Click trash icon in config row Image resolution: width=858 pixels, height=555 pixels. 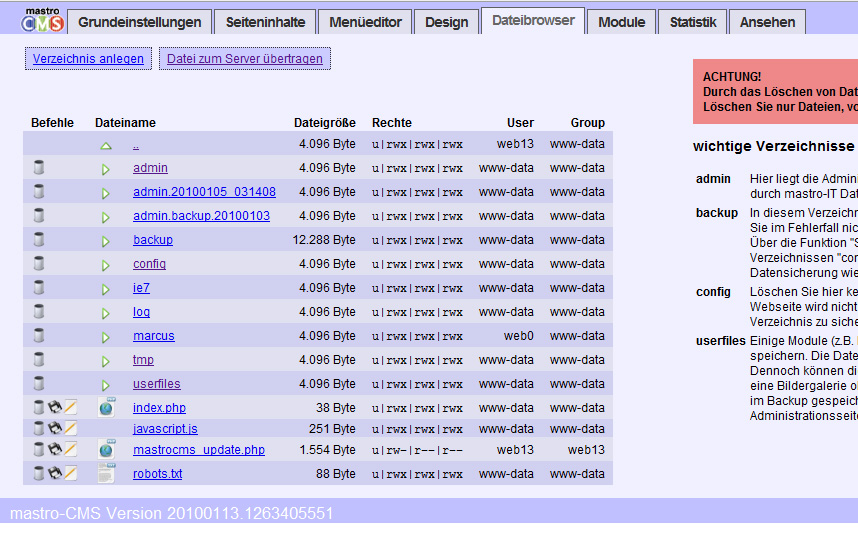coord(39,264)
